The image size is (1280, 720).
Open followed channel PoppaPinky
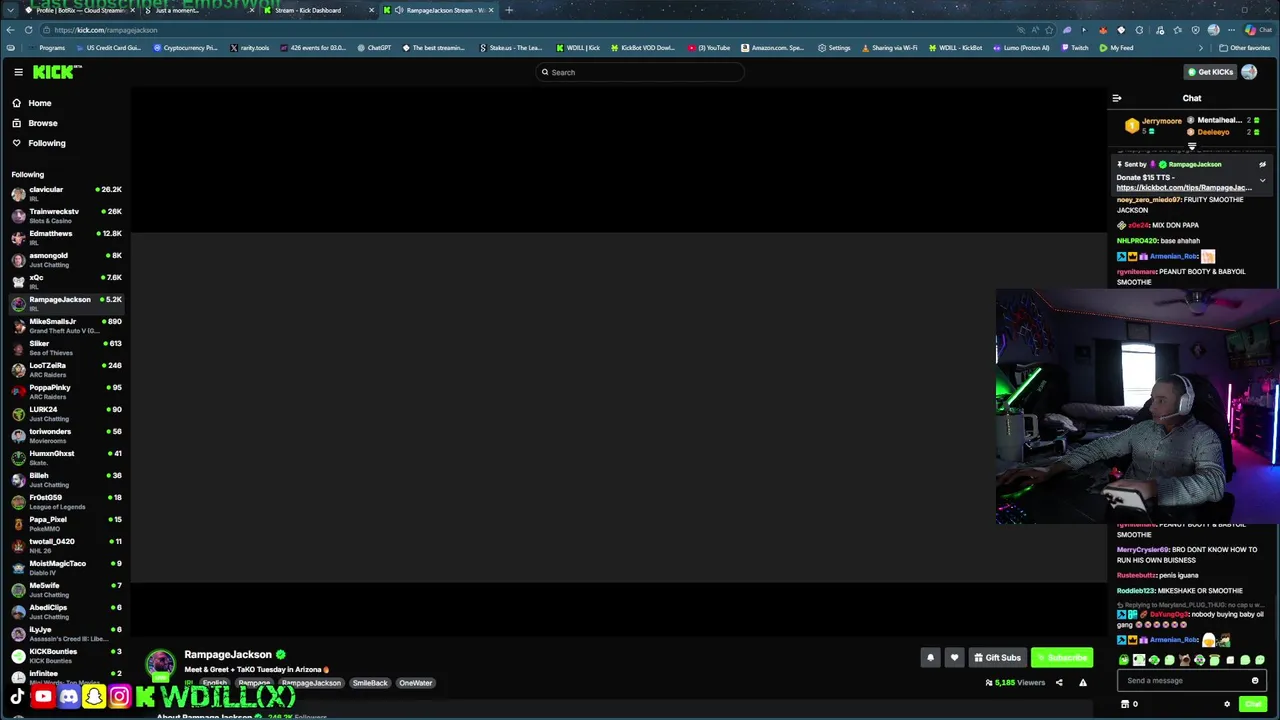pos(66,392)
